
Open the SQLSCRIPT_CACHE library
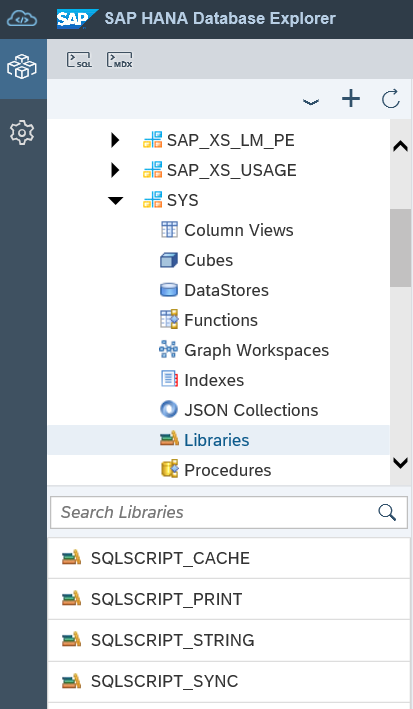click(229, 558)
